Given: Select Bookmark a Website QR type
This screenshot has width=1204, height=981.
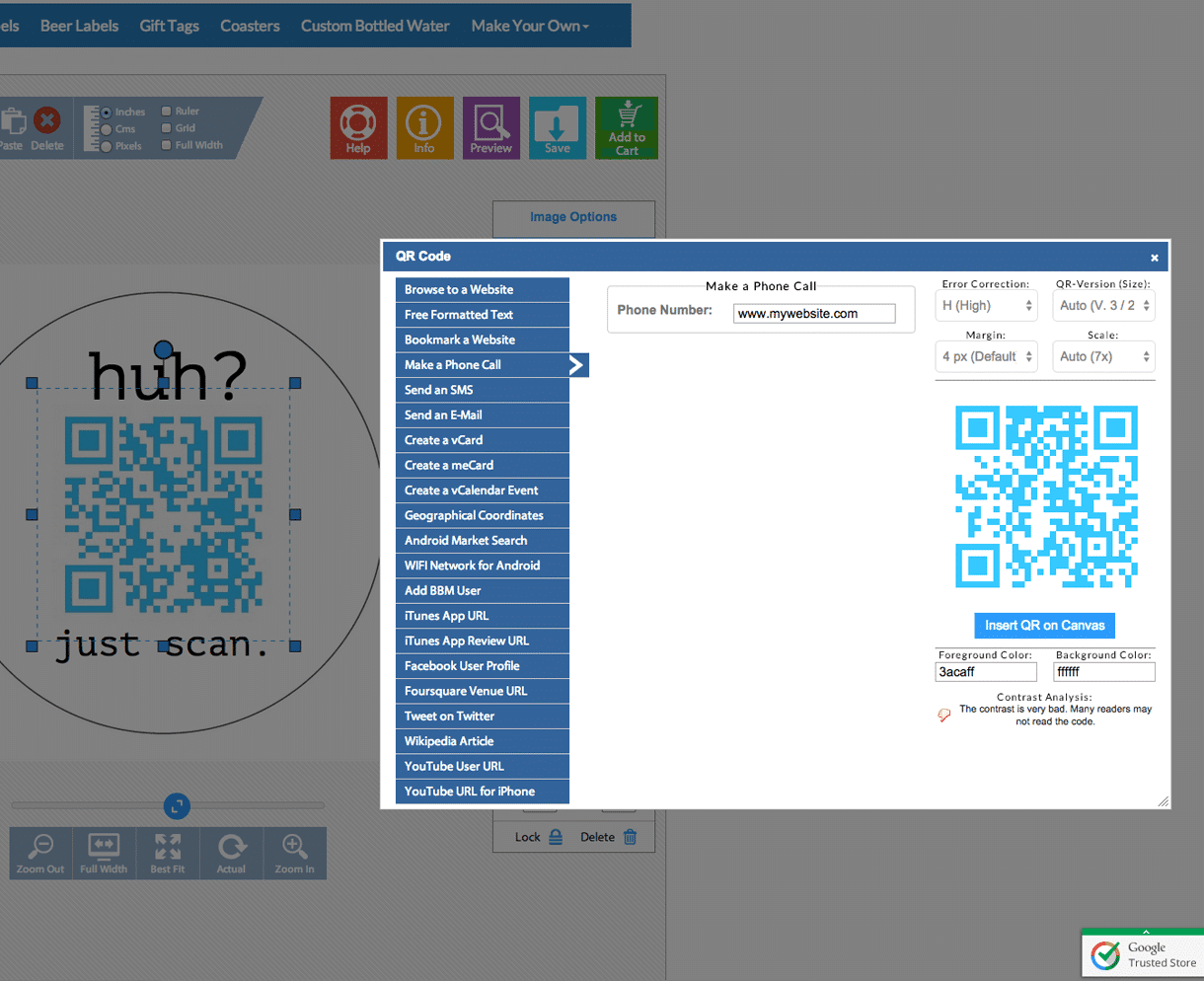Looking at the screenshot, I should coord(483,340).
